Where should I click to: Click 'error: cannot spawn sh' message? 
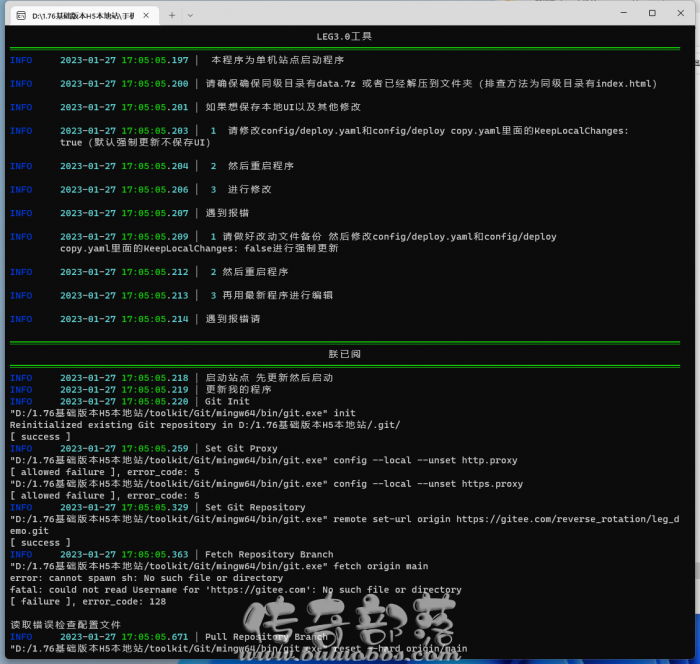(x=146, y=578)
